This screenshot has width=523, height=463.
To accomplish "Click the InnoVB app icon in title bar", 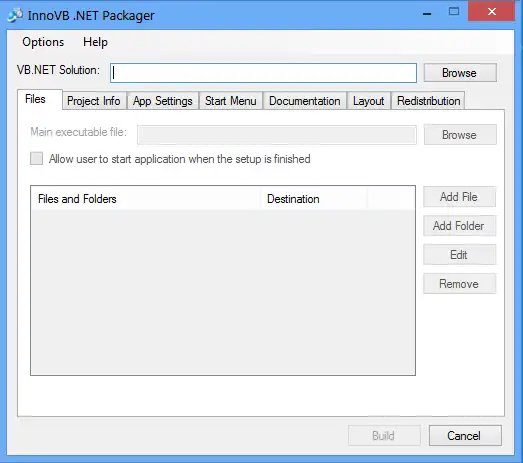I will pyautogui.click(x=15, y=15).
